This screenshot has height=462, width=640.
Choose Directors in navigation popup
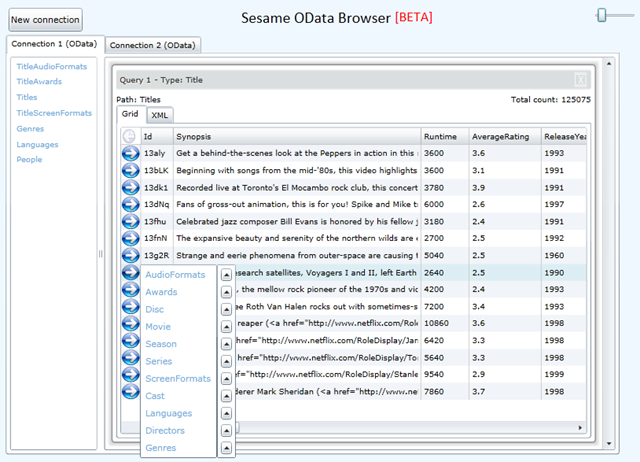pyautogui.click(x=165, y=431)
